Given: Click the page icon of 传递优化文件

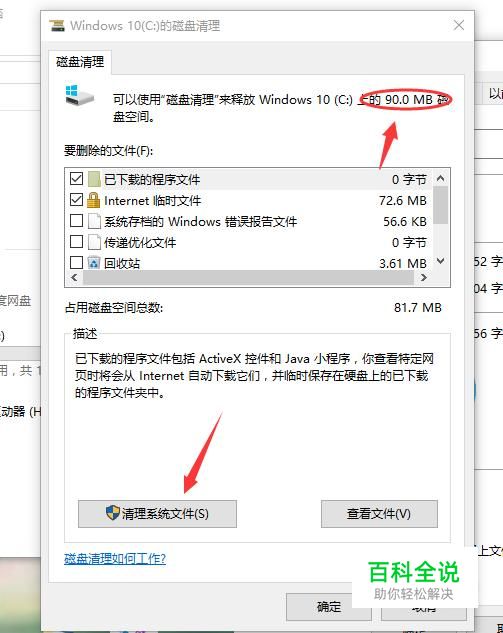Looking at the screenshot, I should click(94, 242).
